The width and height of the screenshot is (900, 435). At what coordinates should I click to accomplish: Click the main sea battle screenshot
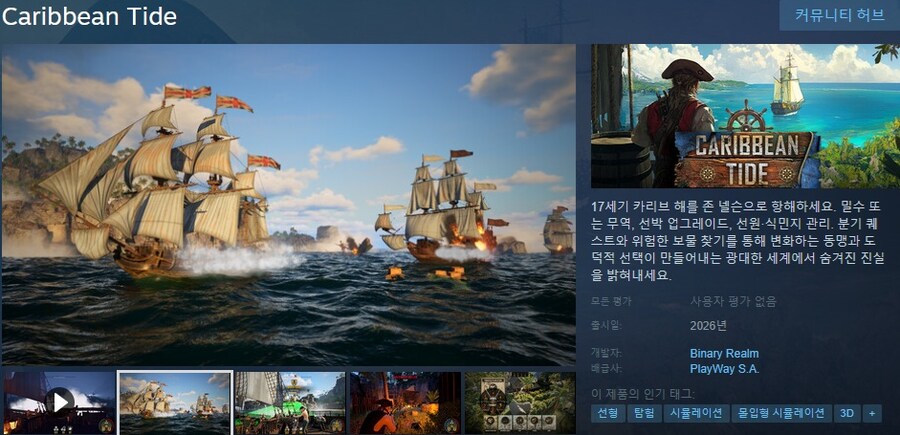click(x=289, y=205)
